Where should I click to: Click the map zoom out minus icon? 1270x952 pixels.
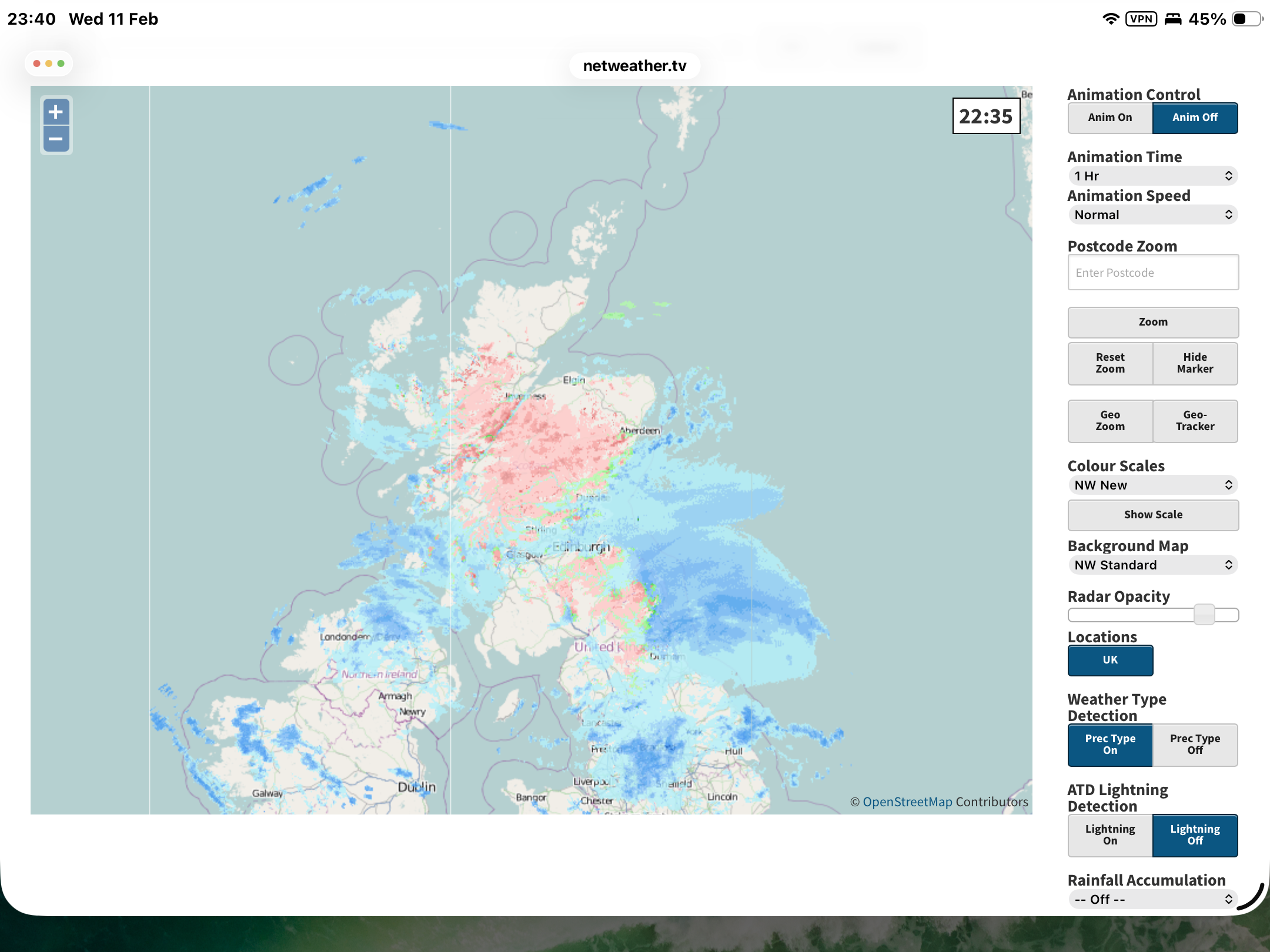point(56,139)
